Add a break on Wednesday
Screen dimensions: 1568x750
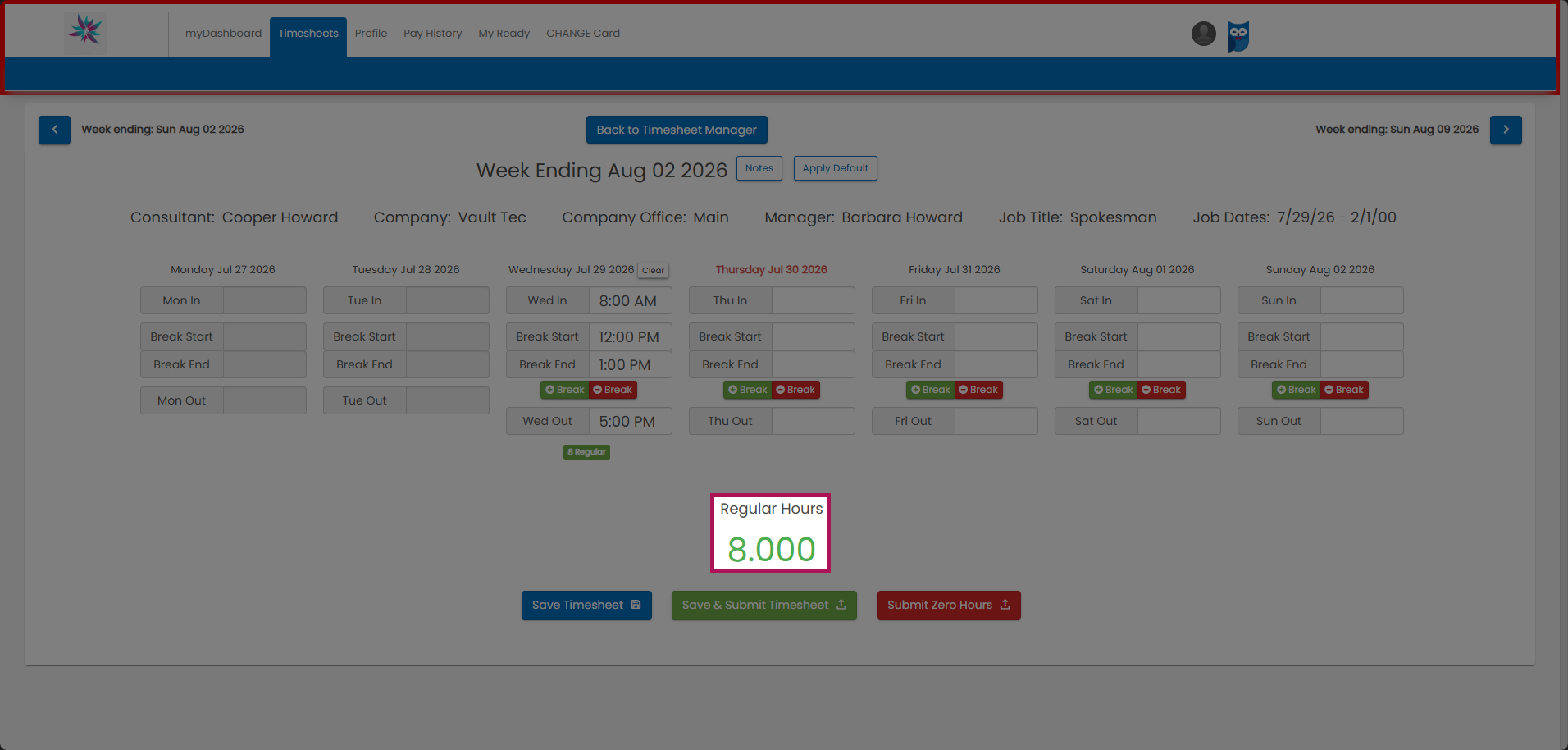564,390
